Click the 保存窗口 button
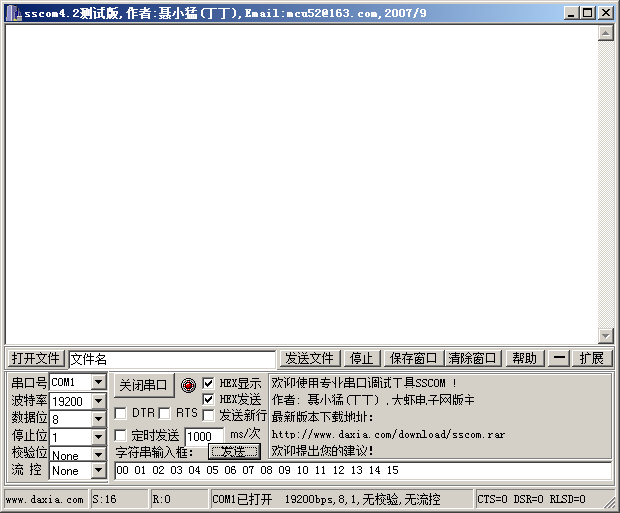 (x=414, y=358)
